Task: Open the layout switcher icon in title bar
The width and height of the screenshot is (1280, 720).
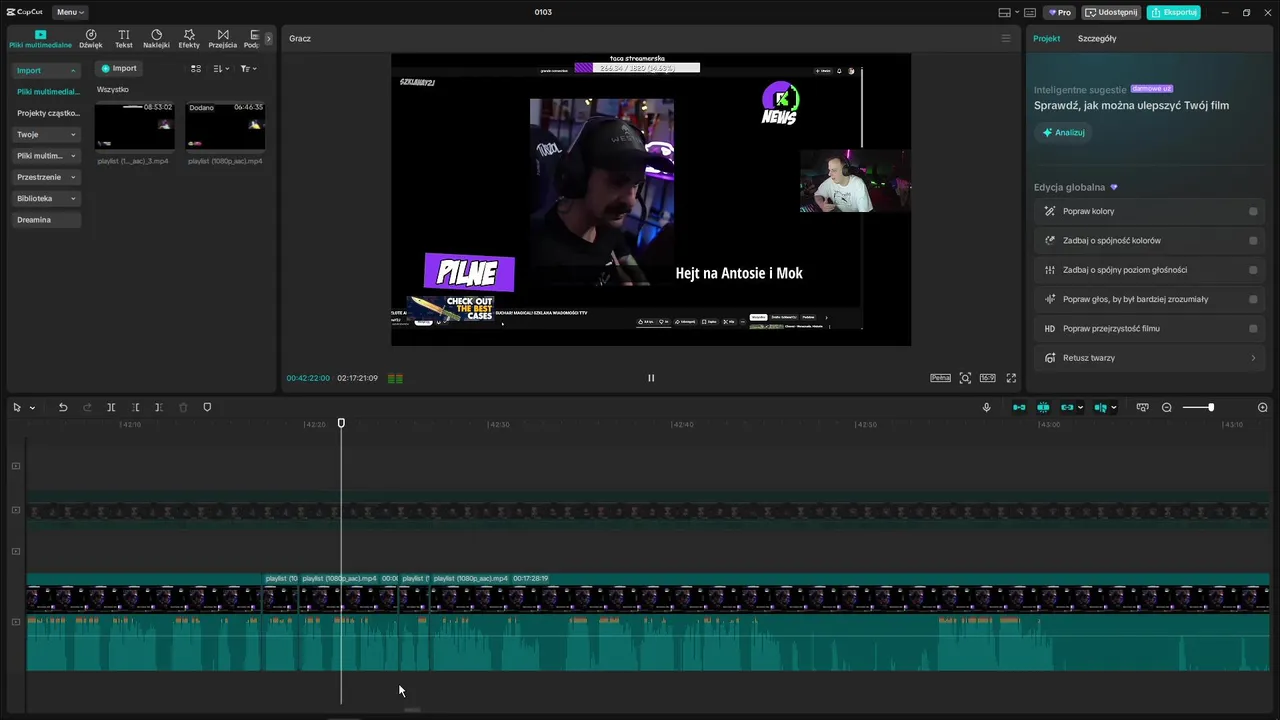Action: 1007,12
